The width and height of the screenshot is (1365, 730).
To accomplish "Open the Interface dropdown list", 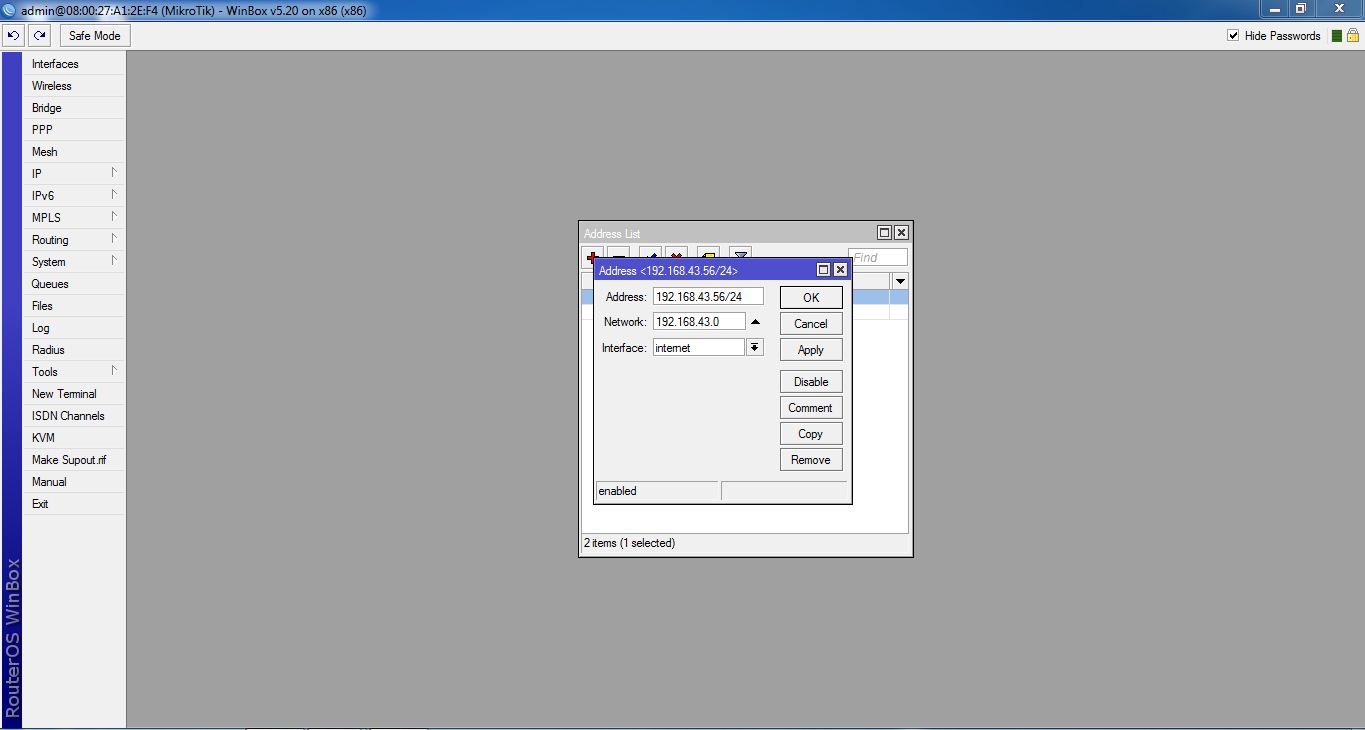I will 755,348.
